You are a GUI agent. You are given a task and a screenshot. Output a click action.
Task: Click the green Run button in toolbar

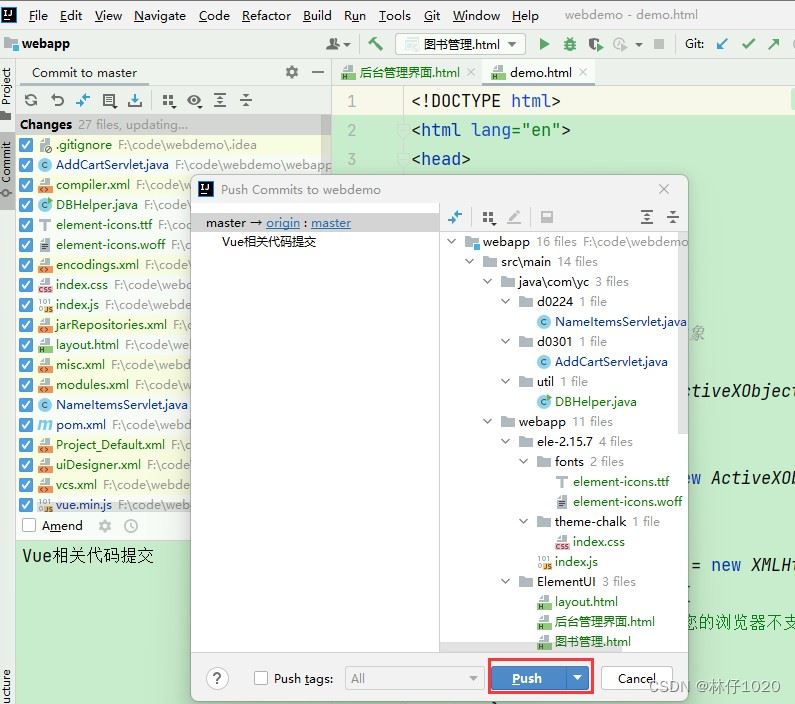coord(544,44)
